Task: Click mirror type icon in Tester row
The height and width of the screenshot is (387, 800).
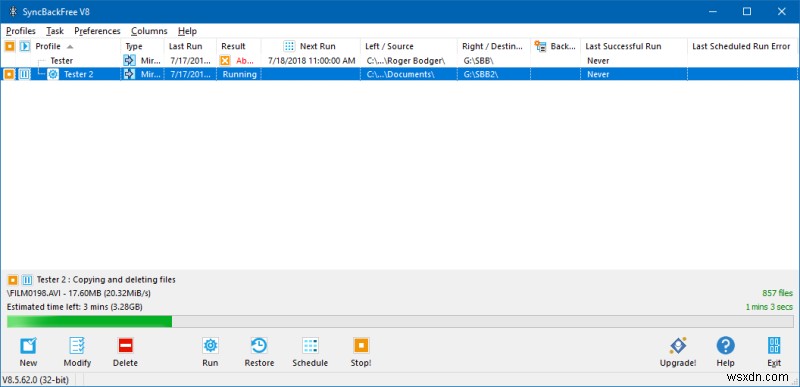Action: tap(129, 61)
